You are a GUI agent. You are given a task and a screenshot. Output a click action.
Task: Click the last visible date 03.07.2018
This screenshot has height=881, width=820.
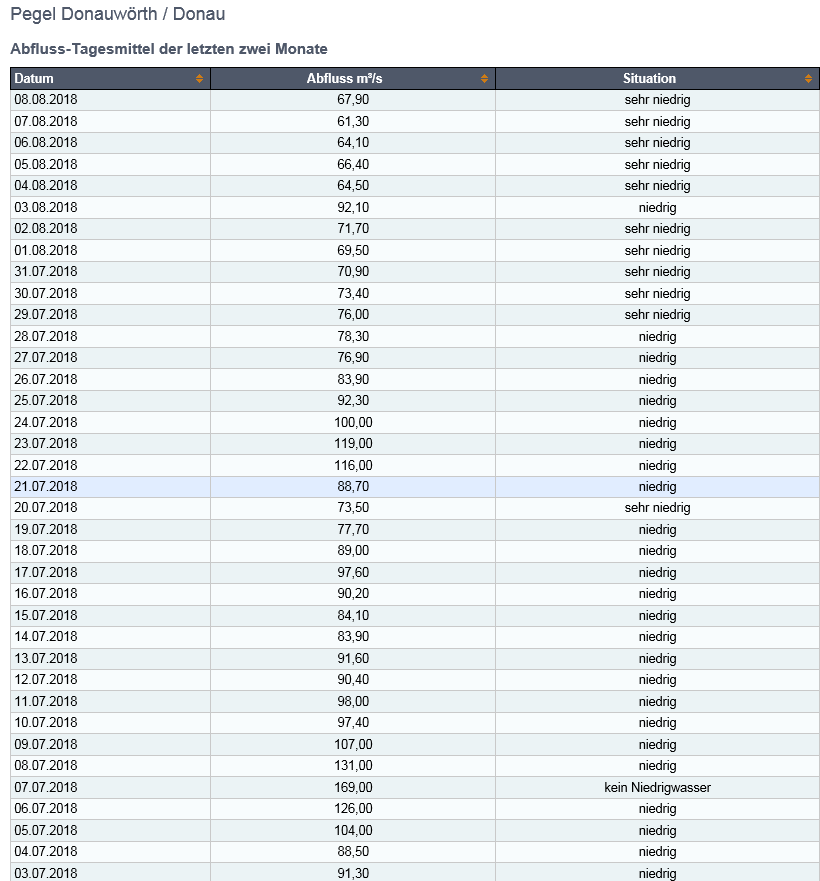pos(45,873)
